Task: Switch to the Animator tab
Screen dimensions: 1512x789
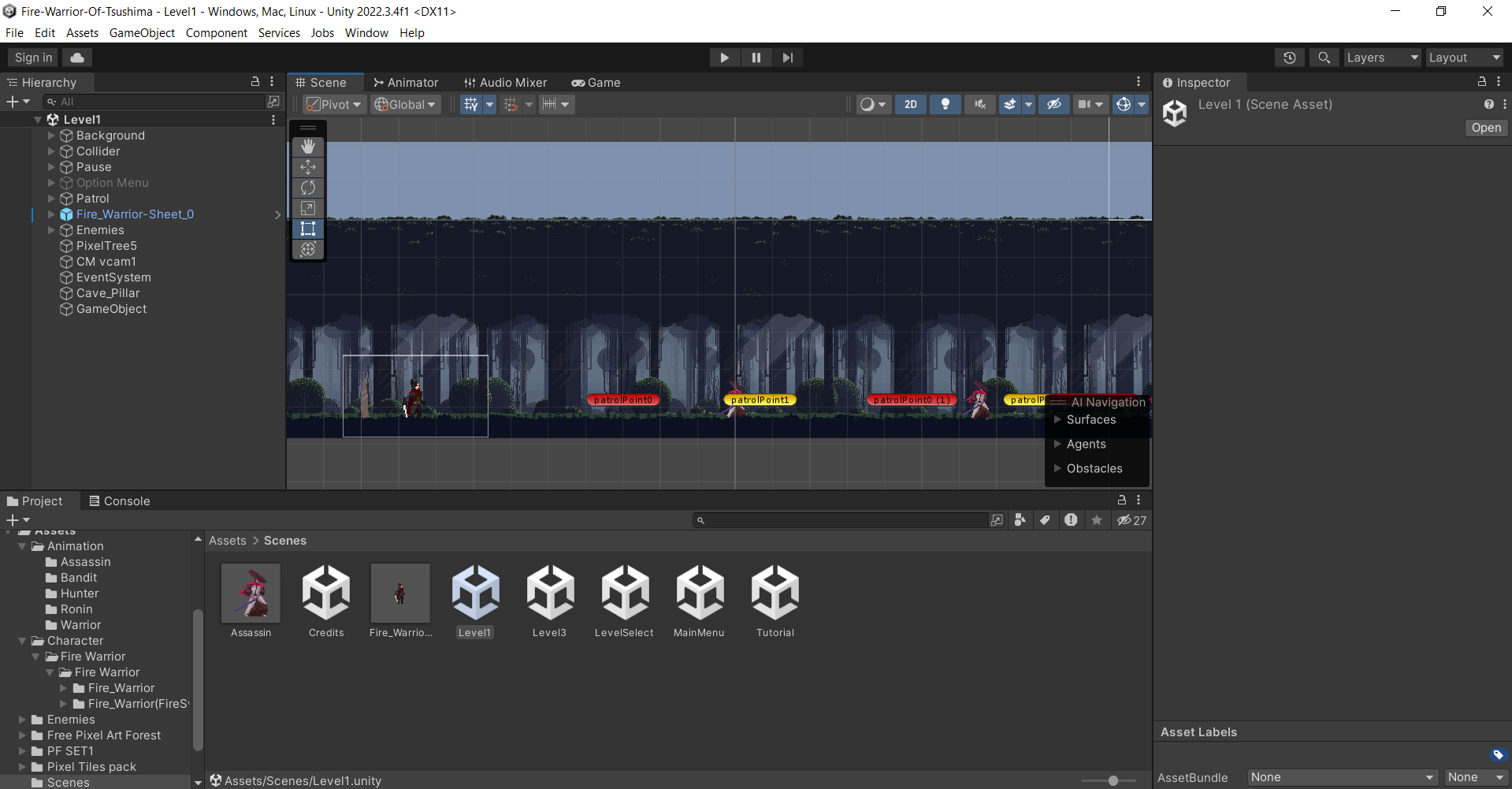Action: 406,83
